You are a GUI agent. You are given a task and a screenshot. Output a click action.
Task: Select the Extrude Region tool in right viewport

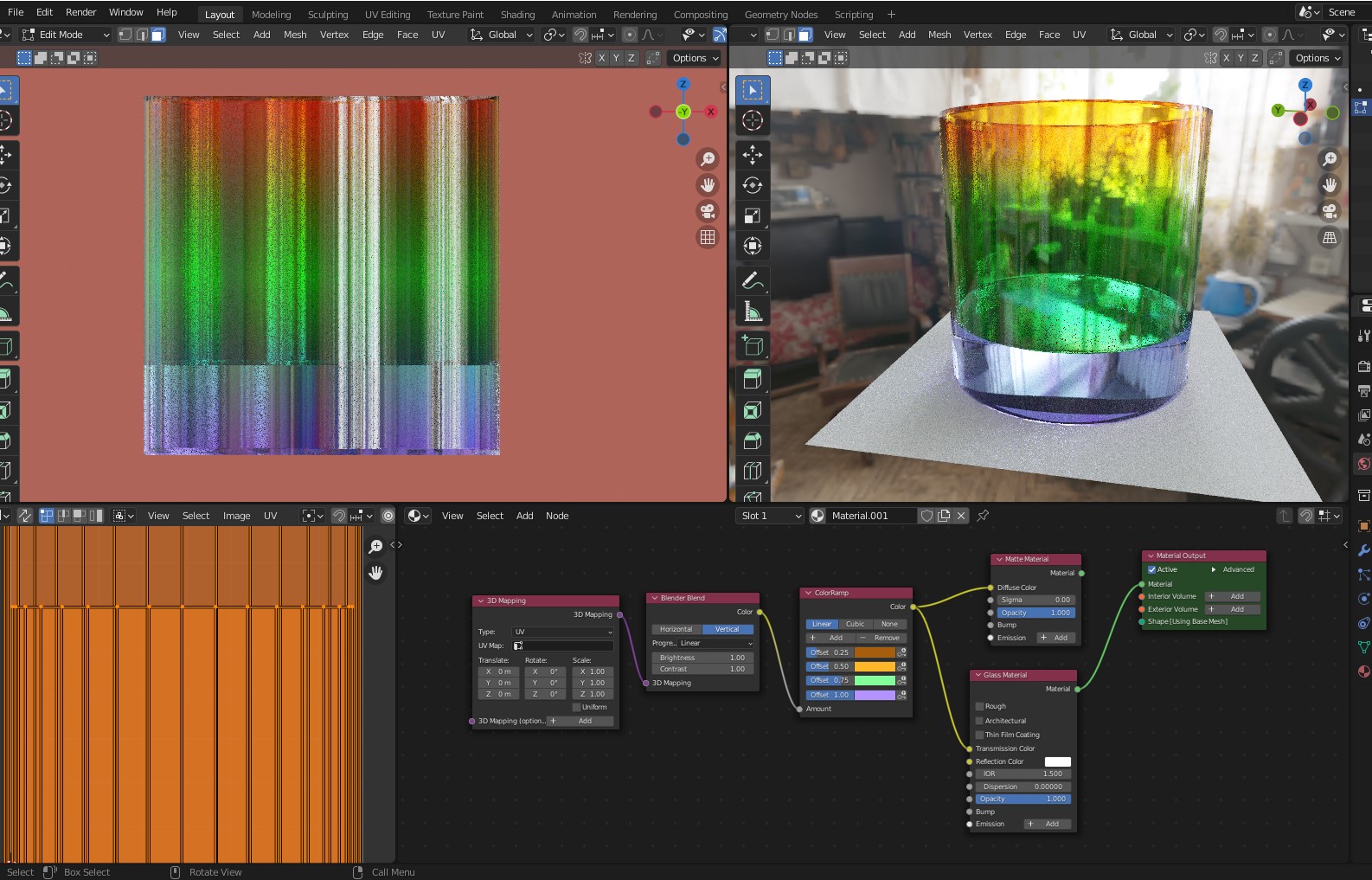click(x=752, y=379)
